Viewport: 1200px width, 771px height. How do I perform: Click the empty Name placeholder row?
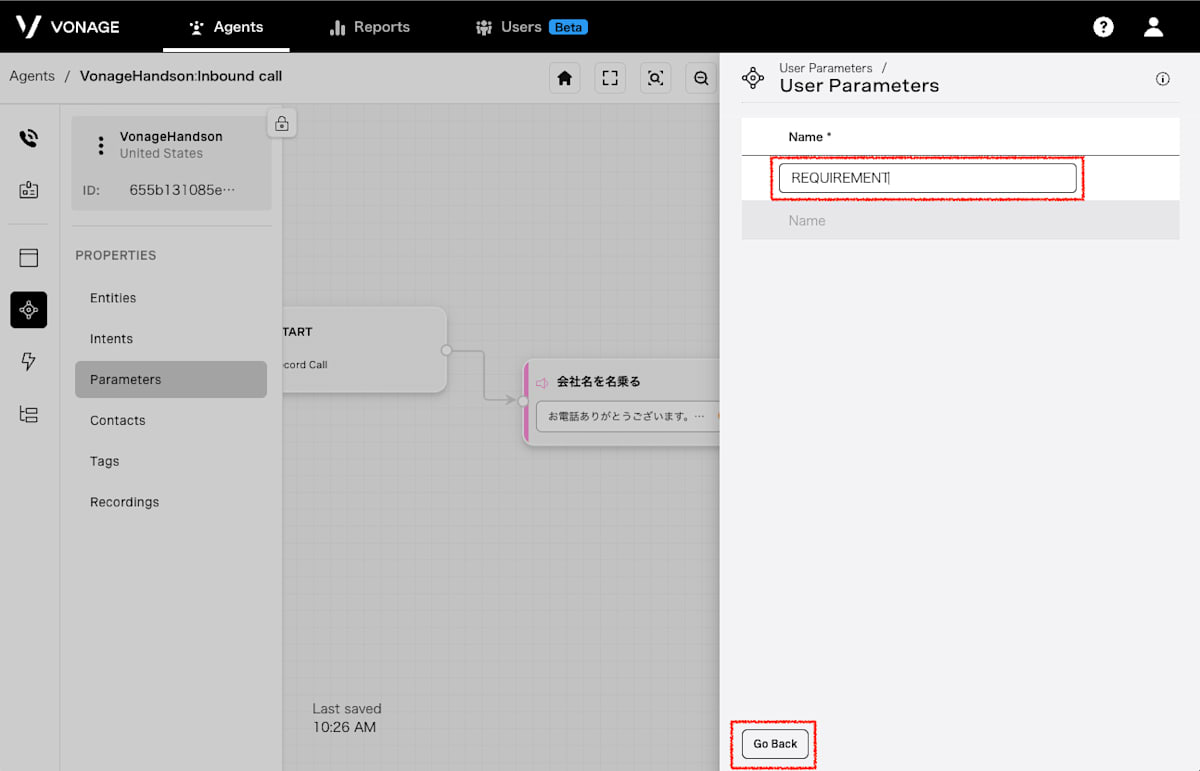pos(960,220)
